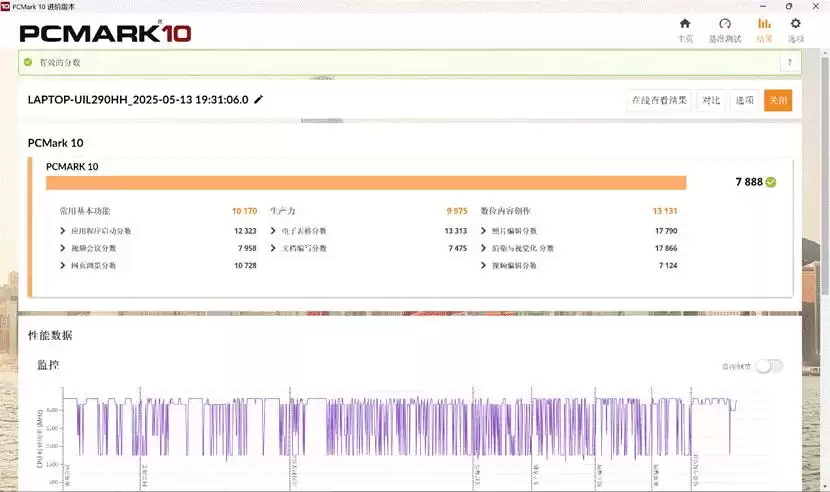The image size is (830, 492).
Task: Select the 结果 bar chart icon
Action: (x=764, y=24)
